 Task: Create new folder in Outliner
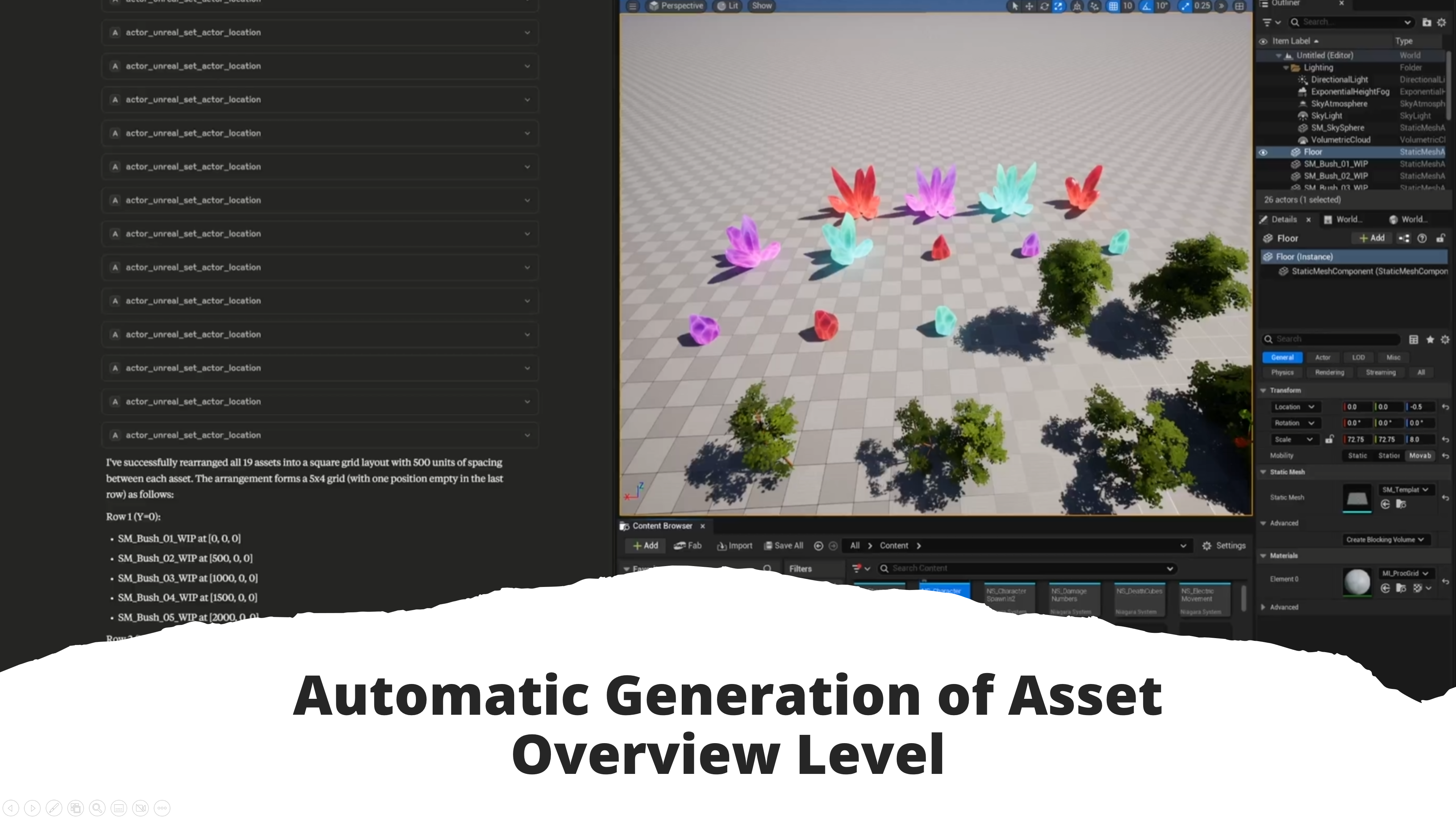point(1426,23)
